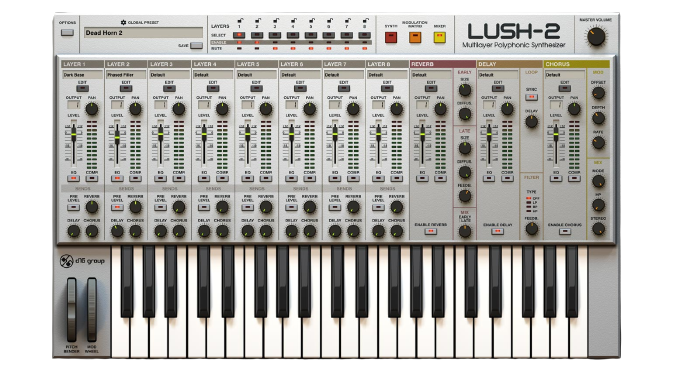
Task: Save the global preset
Action: pos(197,45)
